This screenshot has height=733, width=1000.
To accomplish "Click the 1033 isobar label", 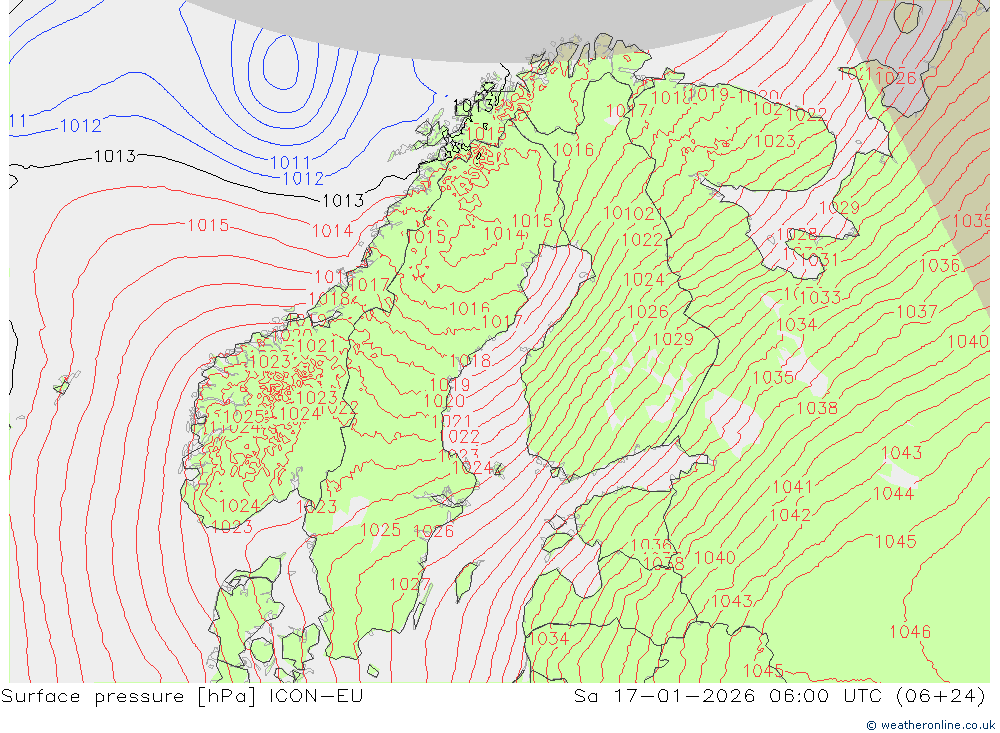I will (820, 297).
